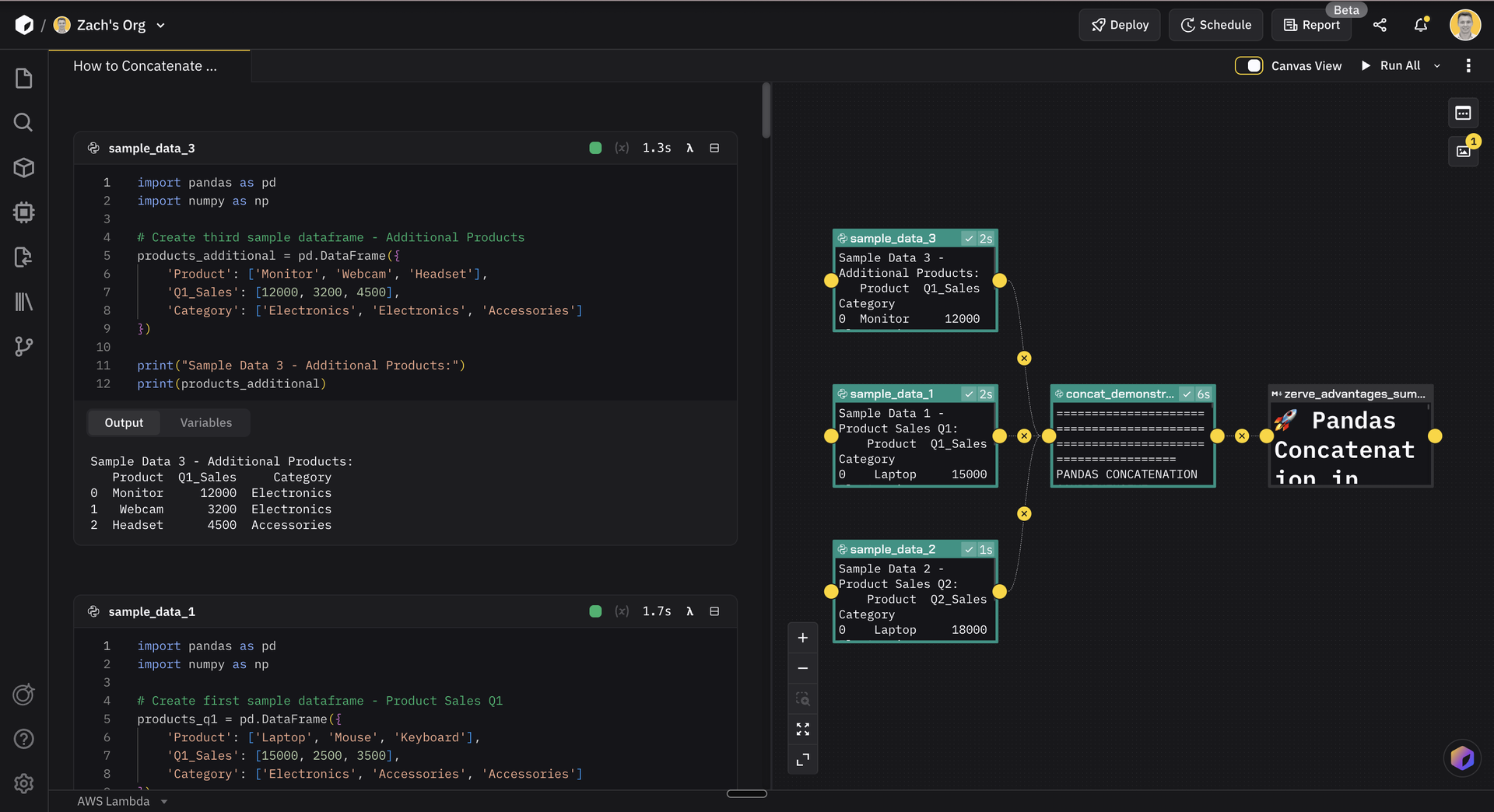Viewport: 1494px width, 812px height.
Task: Click the Zerve logo home icon
Action: click(24, 25)
